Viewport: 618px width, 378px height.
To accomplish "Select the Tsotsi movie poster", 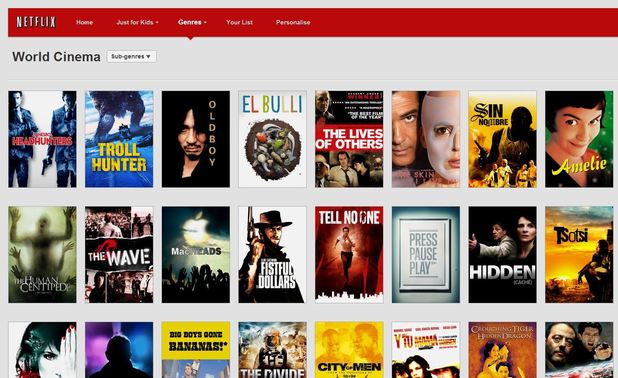I will (x=579, y=255).
